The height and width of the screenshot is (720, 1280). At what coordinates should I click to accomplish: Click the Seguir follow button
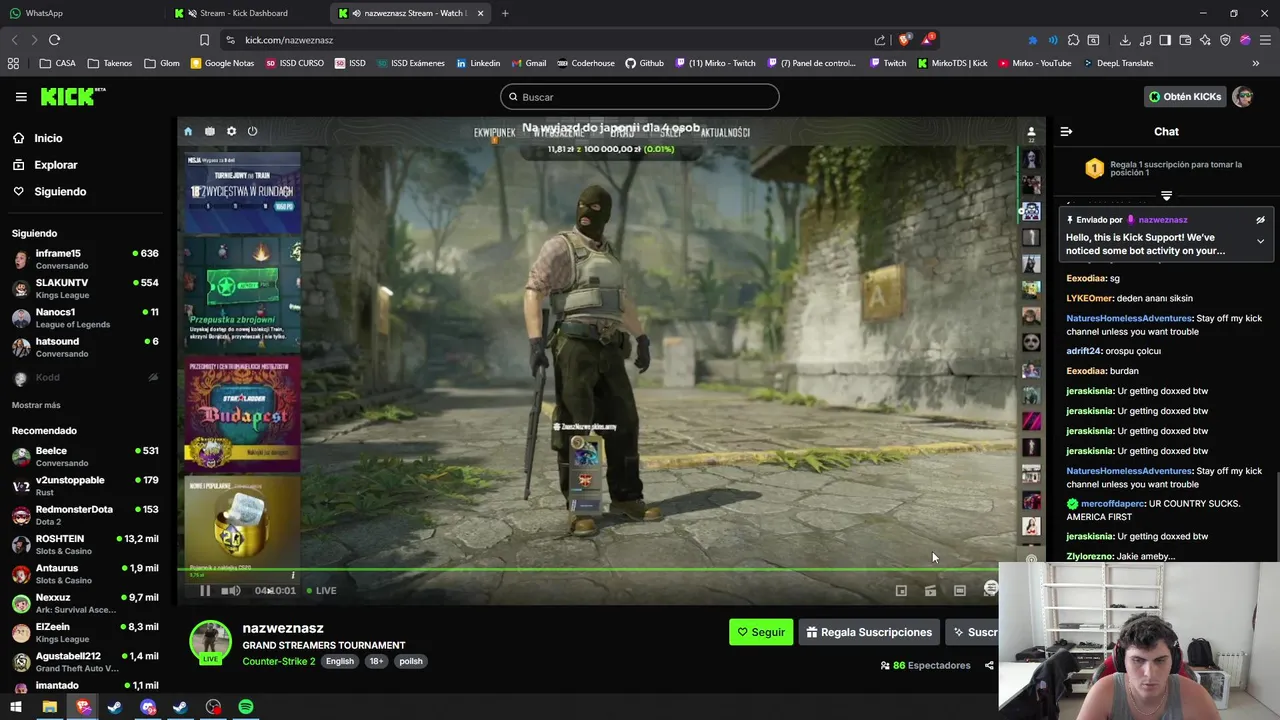[761, 632]
